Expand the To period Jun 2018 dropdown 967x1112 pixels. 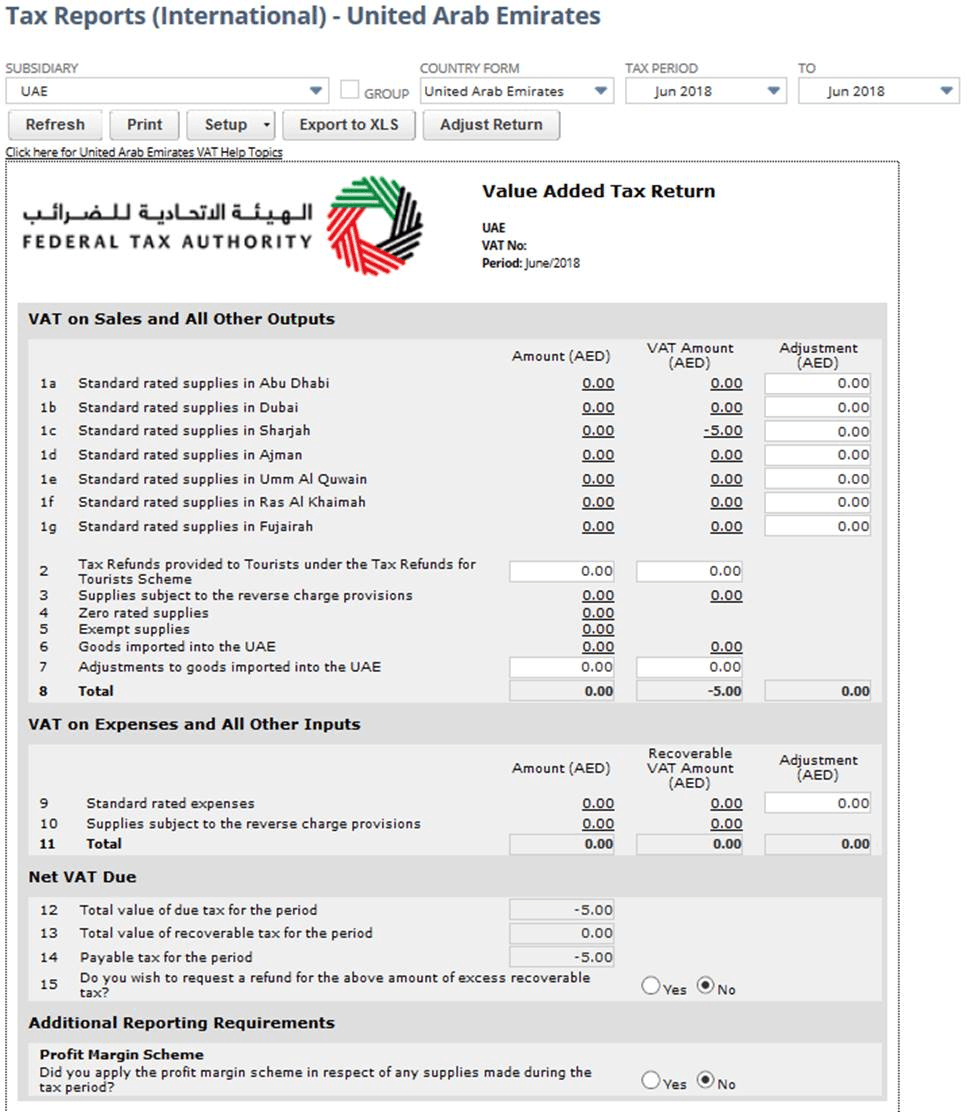tap(878, 91)
